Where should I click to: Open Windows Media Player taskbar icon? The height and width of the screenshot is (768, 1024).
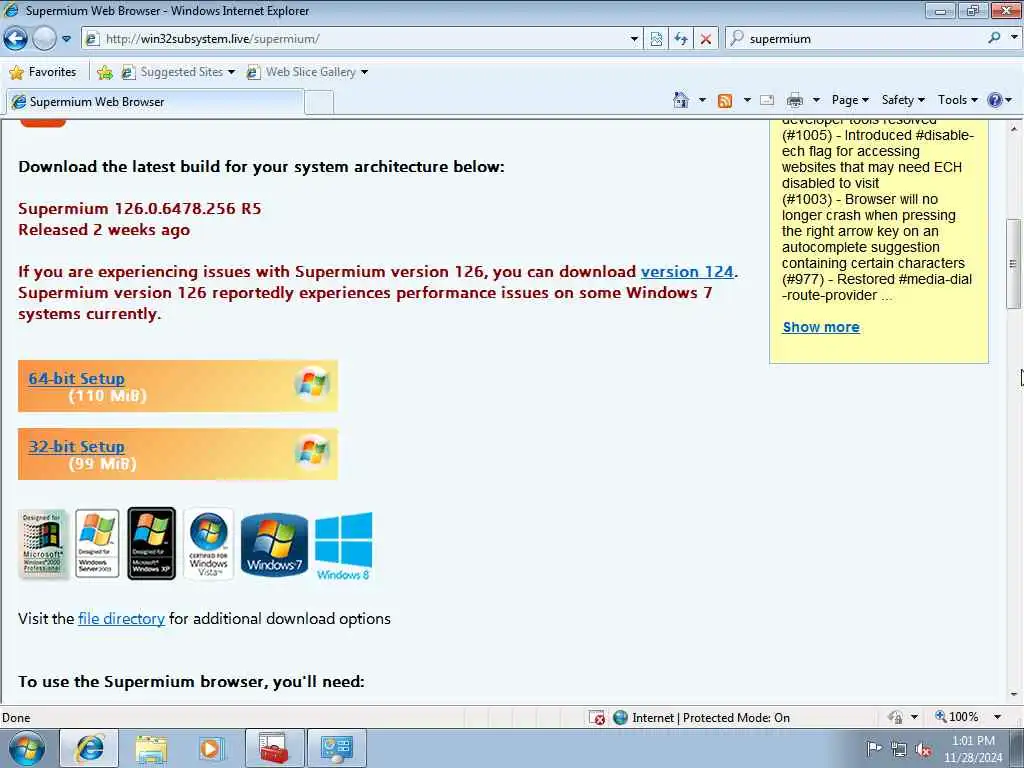(211, 748)
